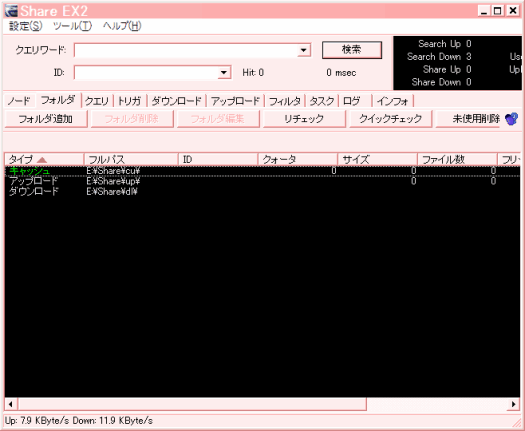Viewport: 525px width, 431px height.
Task: Click the 検索 search button
Action: click(x=352, y=50)
